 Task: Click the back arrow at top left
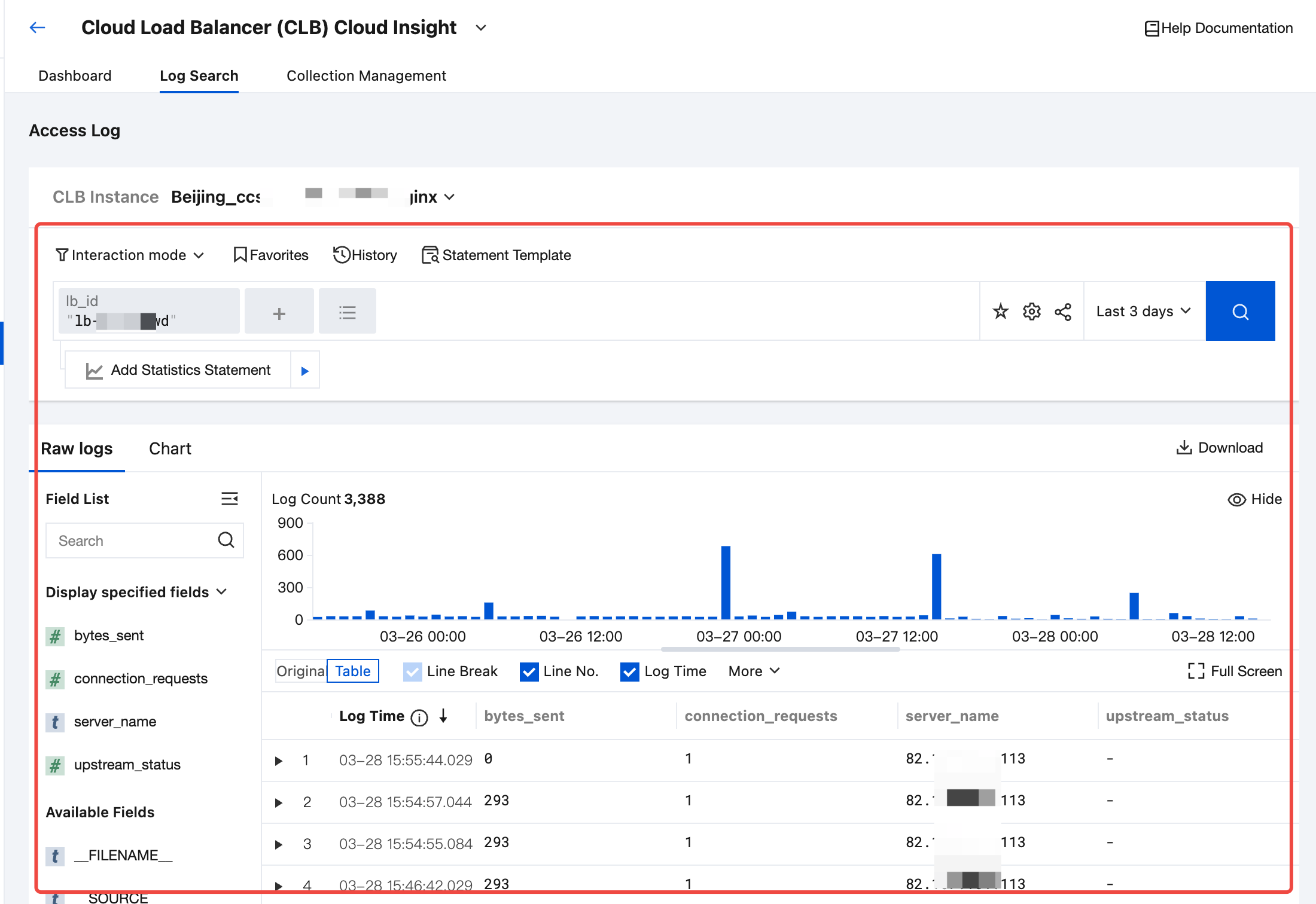pyautogui.click(x=37, y=28)
